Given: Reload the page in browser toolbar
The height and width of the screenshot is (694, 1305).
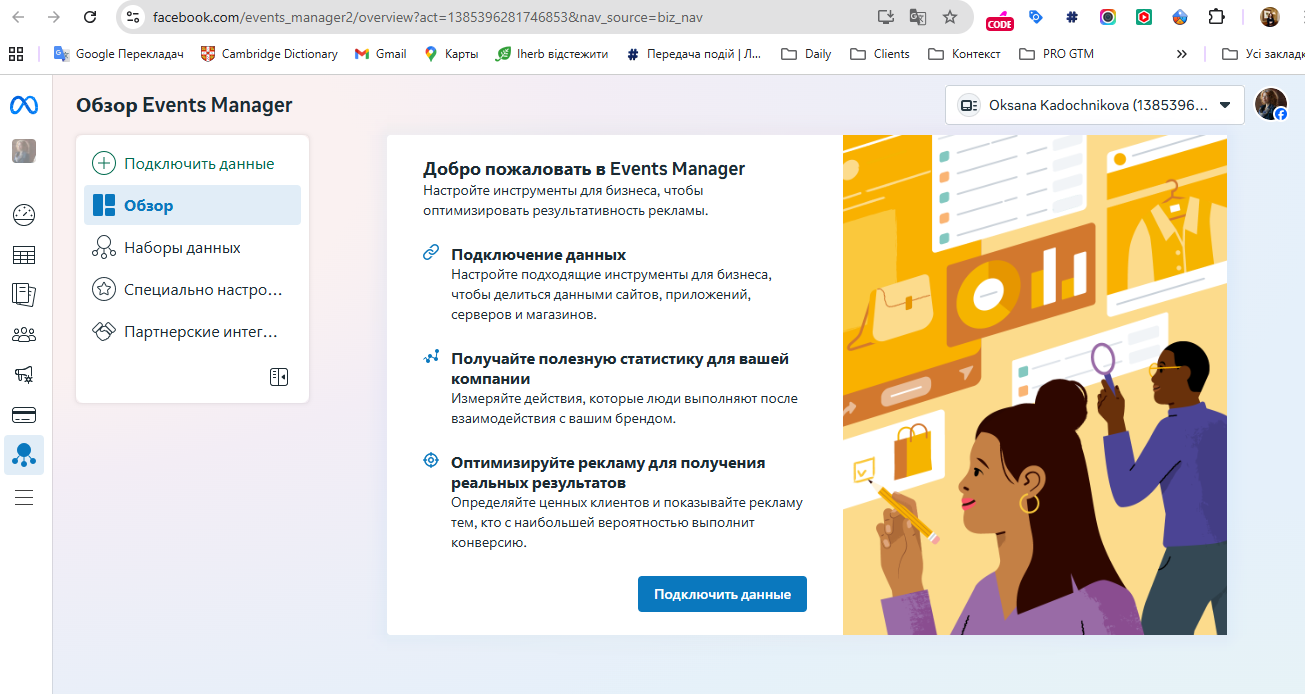Looking at the screenshot, I should click(x=90, y=17).
